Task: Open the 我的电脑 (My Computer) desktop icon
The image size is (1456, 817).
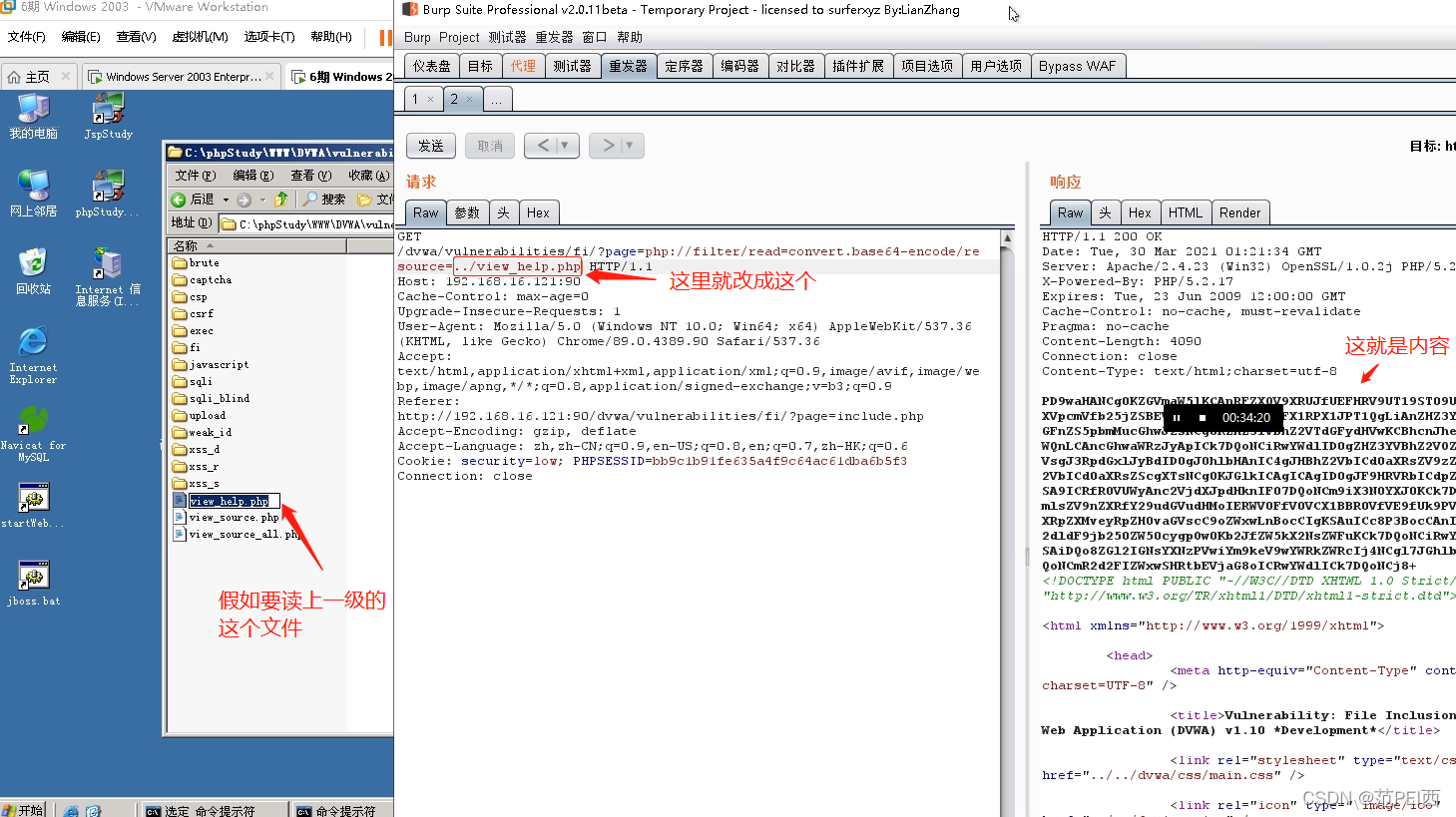Action: 33,116
